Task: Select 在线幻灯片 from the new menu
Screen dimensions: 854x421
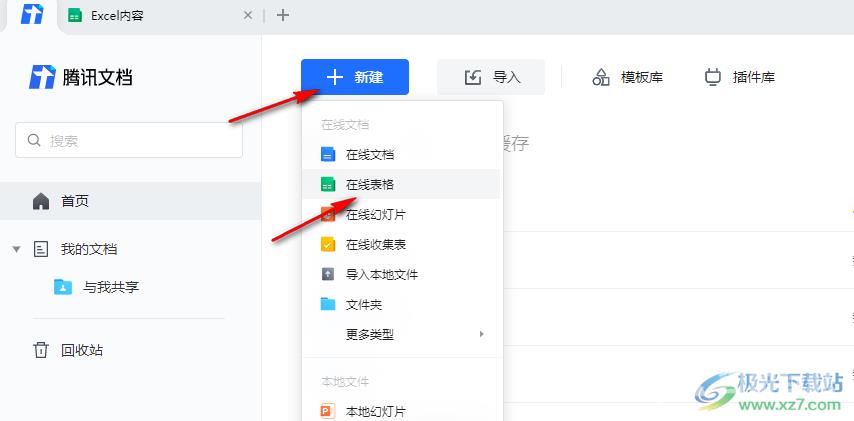Action: point(402,215)
